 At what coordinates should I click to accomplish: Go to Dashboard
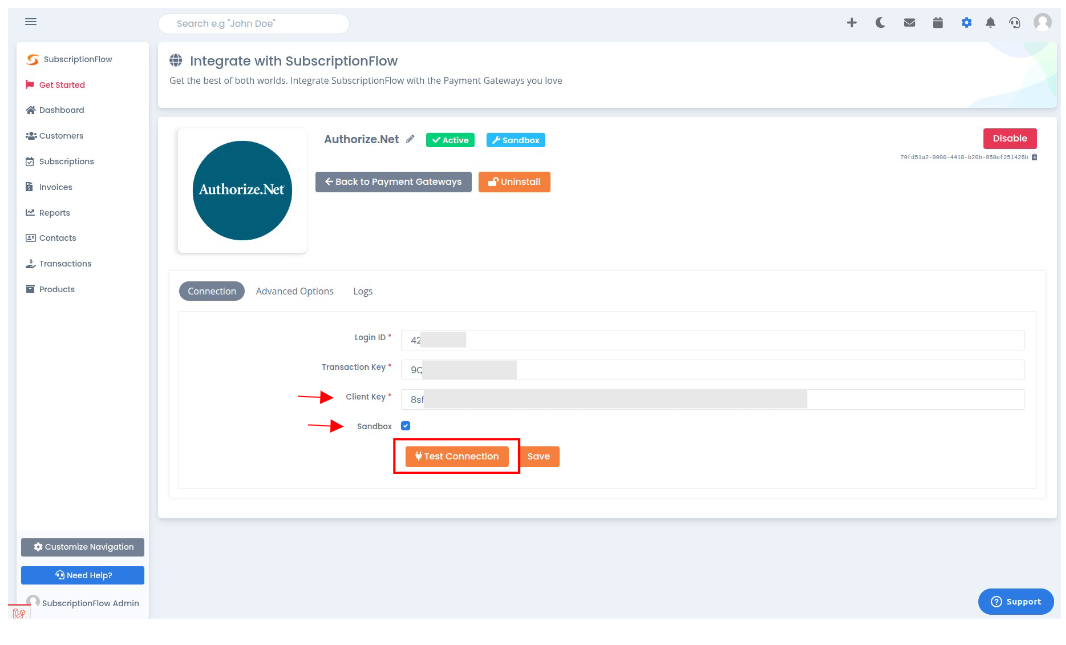[55, 110]
